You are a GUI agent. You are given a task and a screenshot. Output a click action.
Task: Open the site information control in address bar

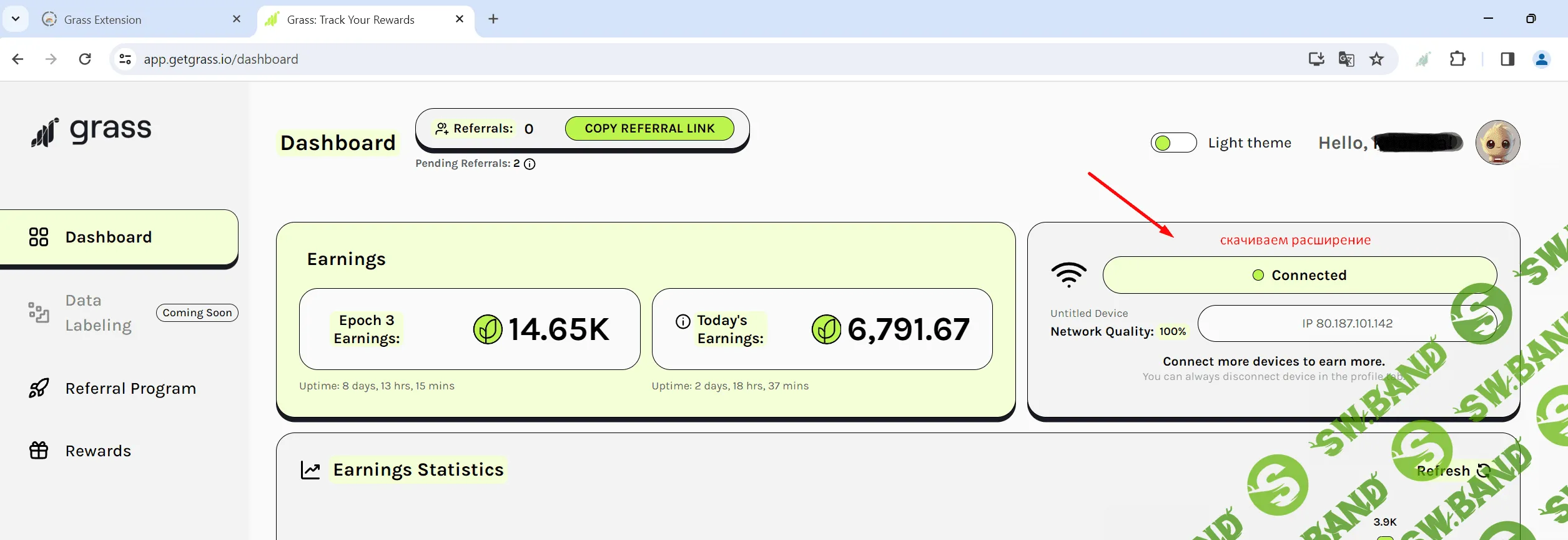click(x=125, y=59)
